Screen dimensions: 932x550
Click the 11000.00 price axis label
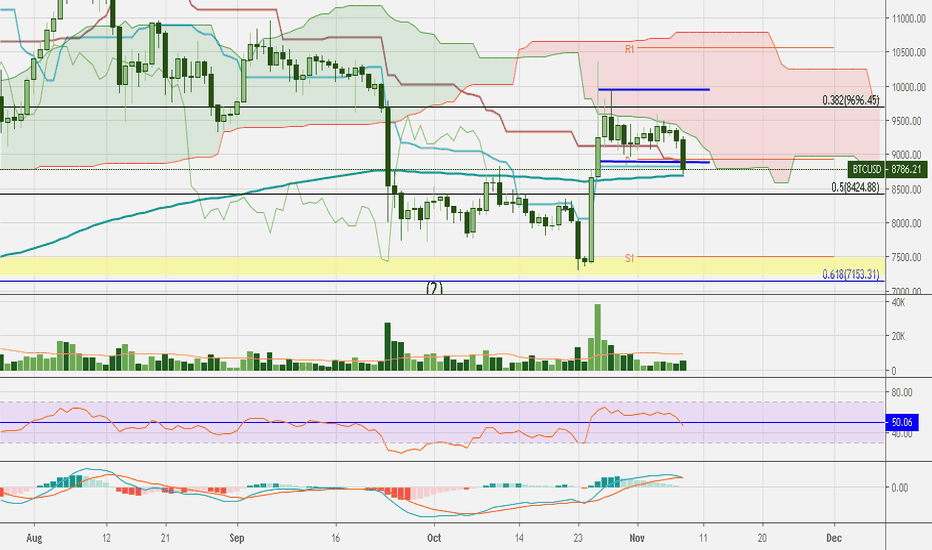click(908, 18)
